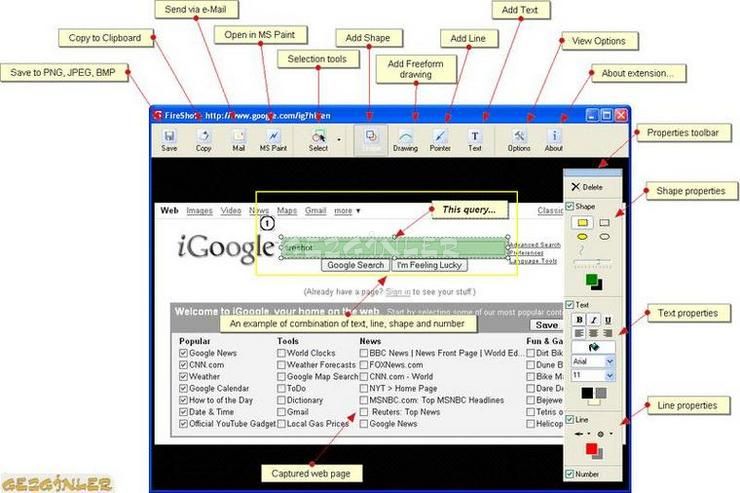The height and width of the screenshot is (493, 740).
Task: Click the Save icon in FireShot toolbar
Action: click(169, 140)
